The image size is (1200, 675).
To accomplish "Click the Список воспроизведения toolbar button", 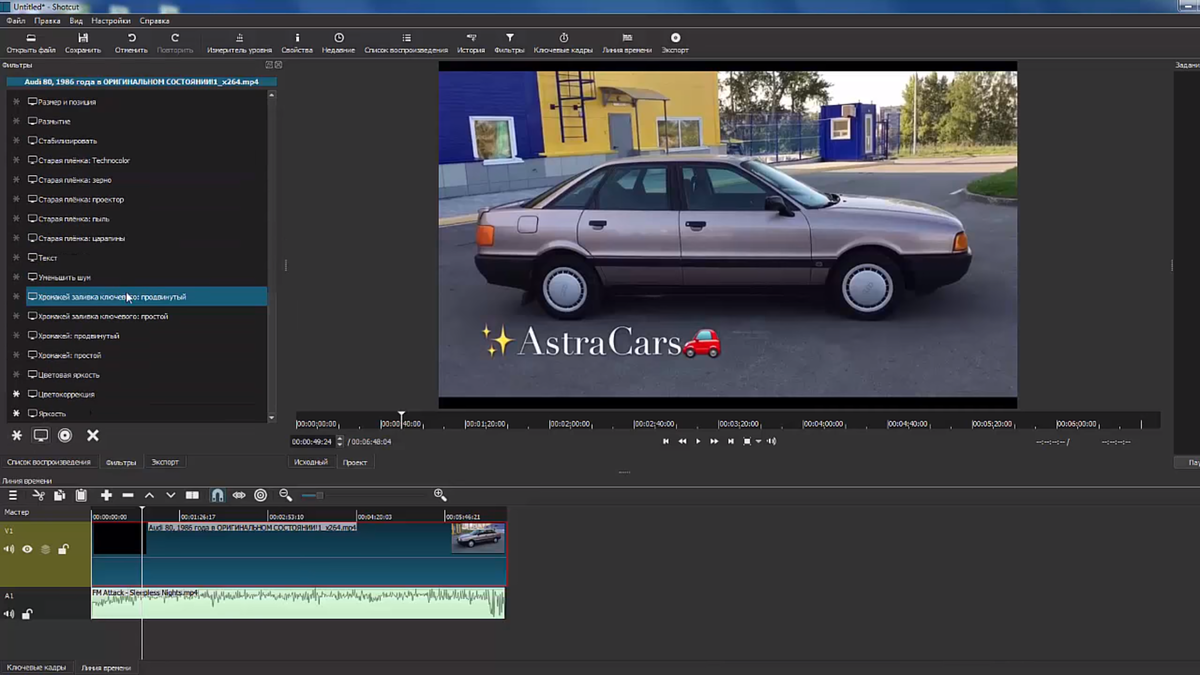I will coord(406,43).
